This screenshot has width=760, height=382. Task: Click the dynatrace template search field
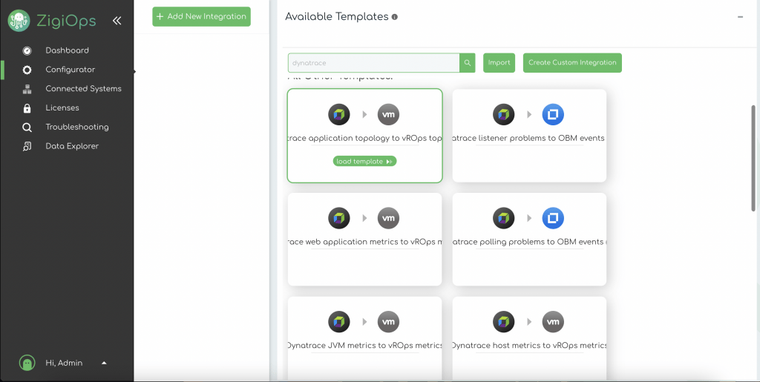coord(374,63)
